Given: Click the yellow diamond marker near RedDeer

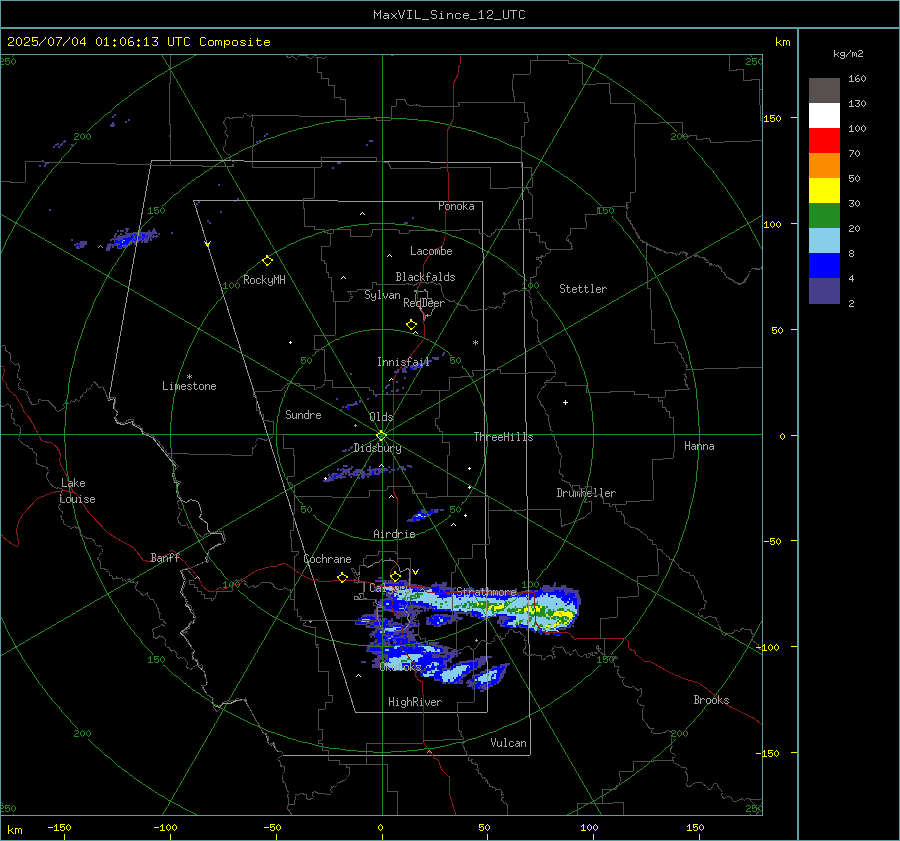Looking at the screenshot, I should point(411,325).
